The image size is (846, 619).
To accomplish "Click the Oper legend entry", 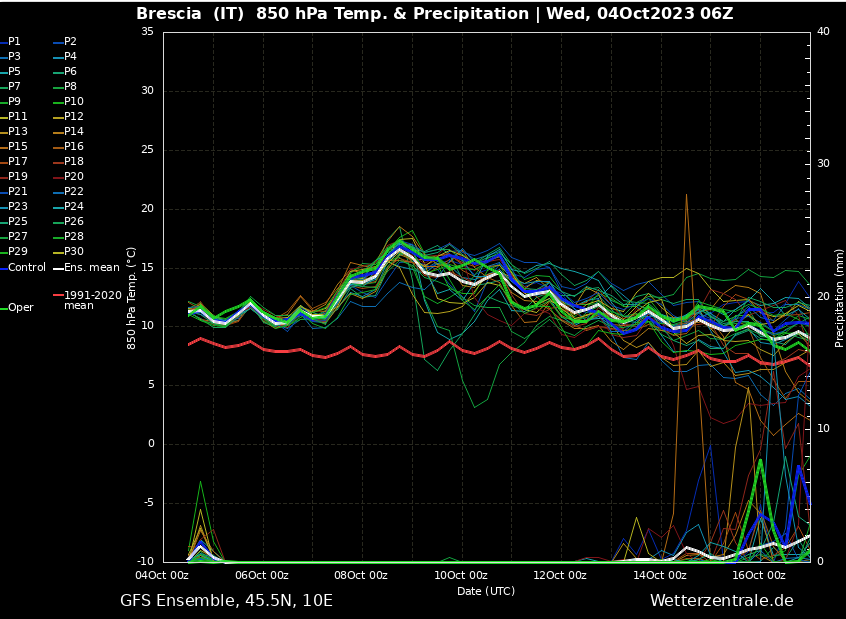I will [17, 308].
